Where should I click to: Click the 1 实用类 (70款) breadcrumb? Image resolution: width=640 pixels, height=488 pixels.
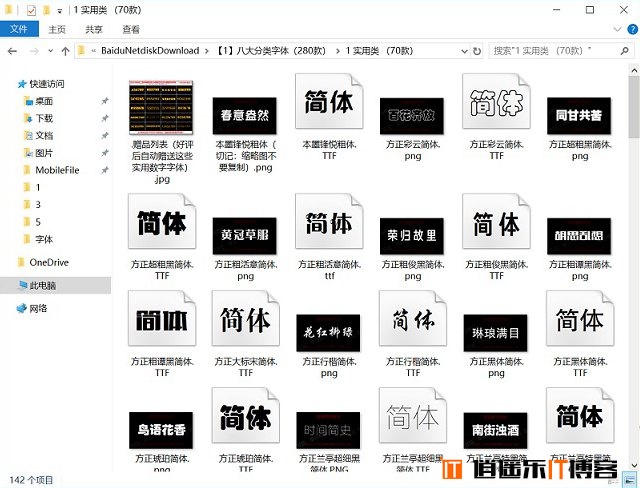click(379, 51)
